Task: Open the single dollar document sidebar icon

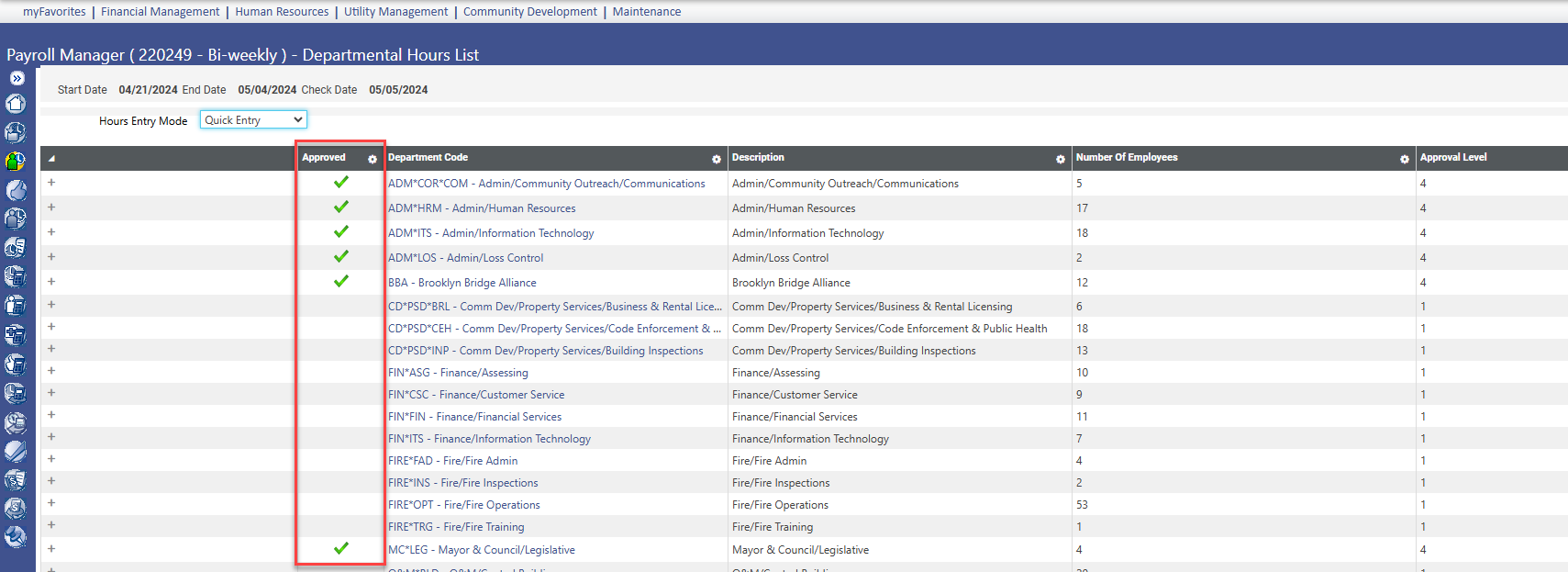Action: [x=16, y=508]
